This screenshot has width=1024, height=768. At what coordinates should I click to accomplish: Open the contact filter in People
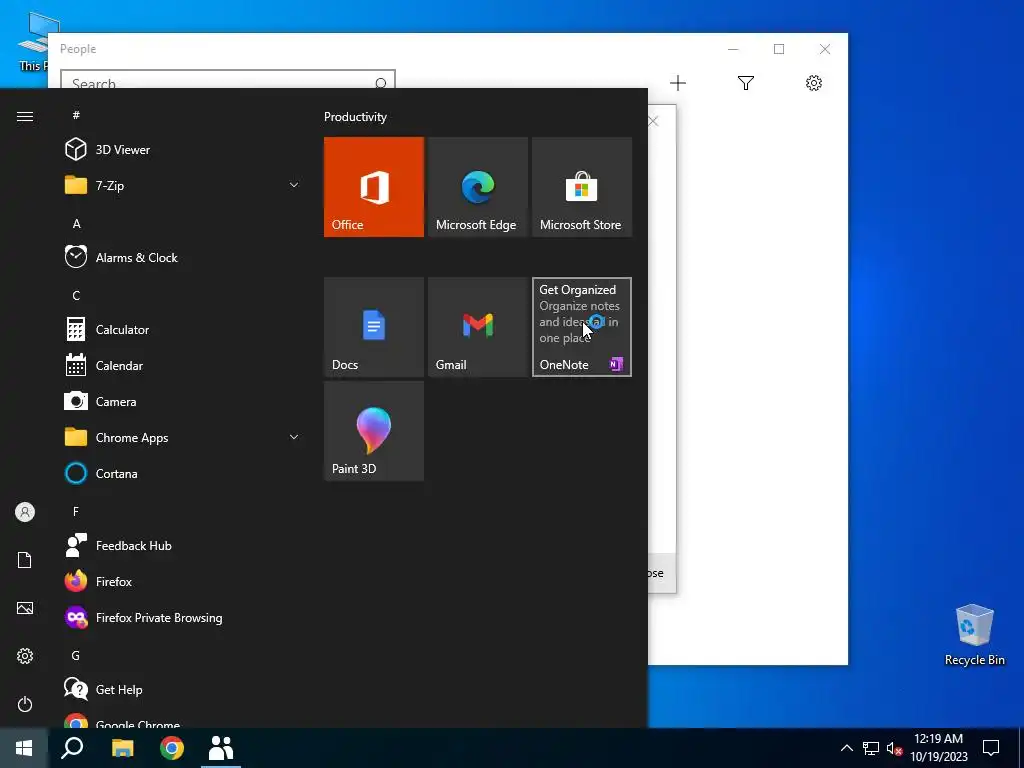pos(746,83)
